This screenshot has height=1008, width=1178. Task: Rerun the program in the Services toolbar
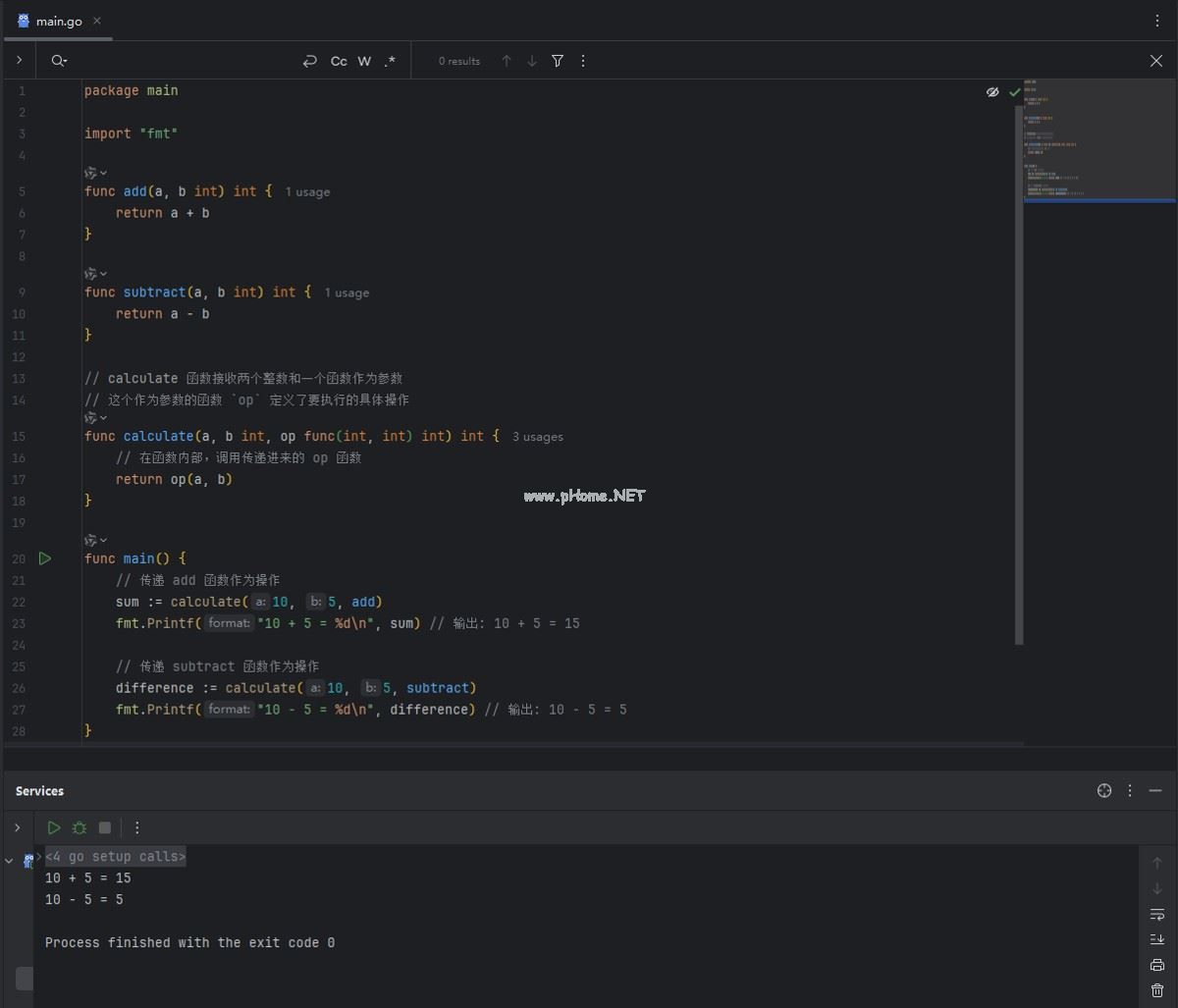[x=54, y=827]
